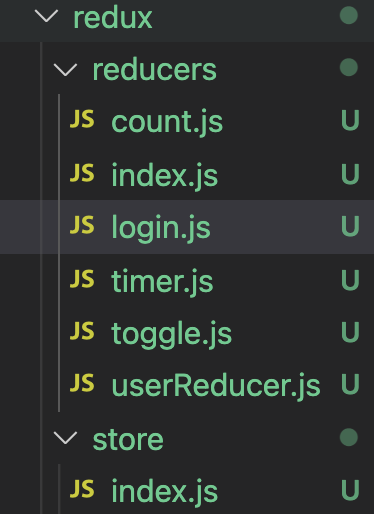Click the JS icon beside count.js

tap(82, 119)
